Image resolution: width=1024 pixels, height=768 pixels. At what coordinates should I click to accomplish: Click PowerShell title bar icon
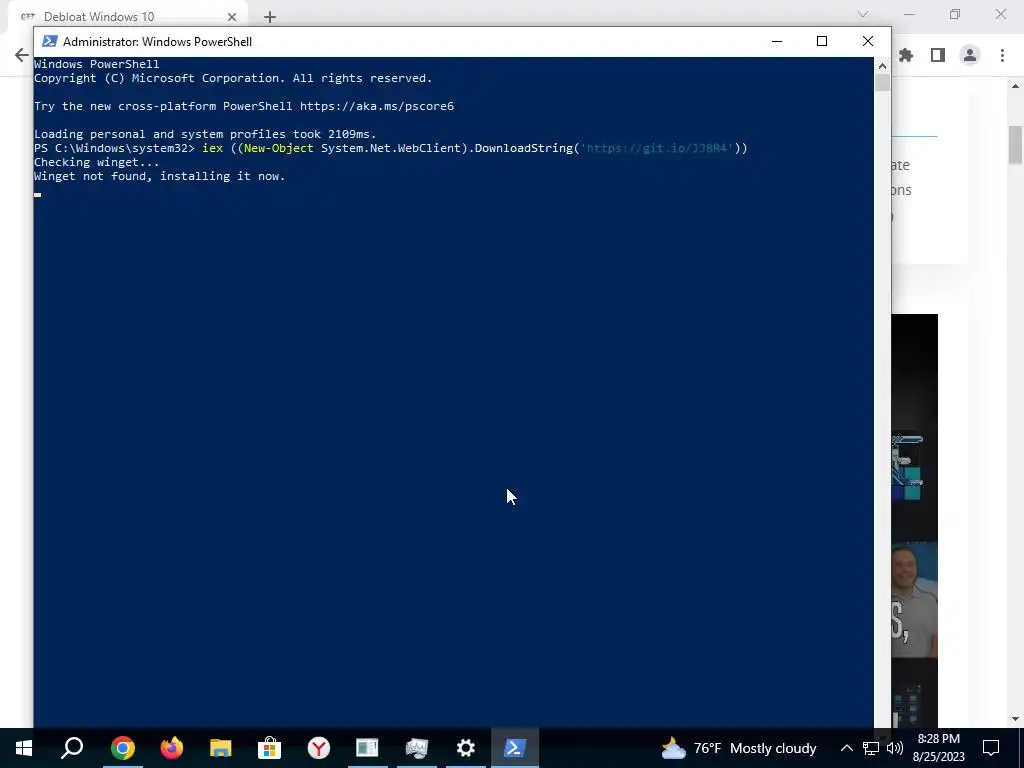[50, 41]
